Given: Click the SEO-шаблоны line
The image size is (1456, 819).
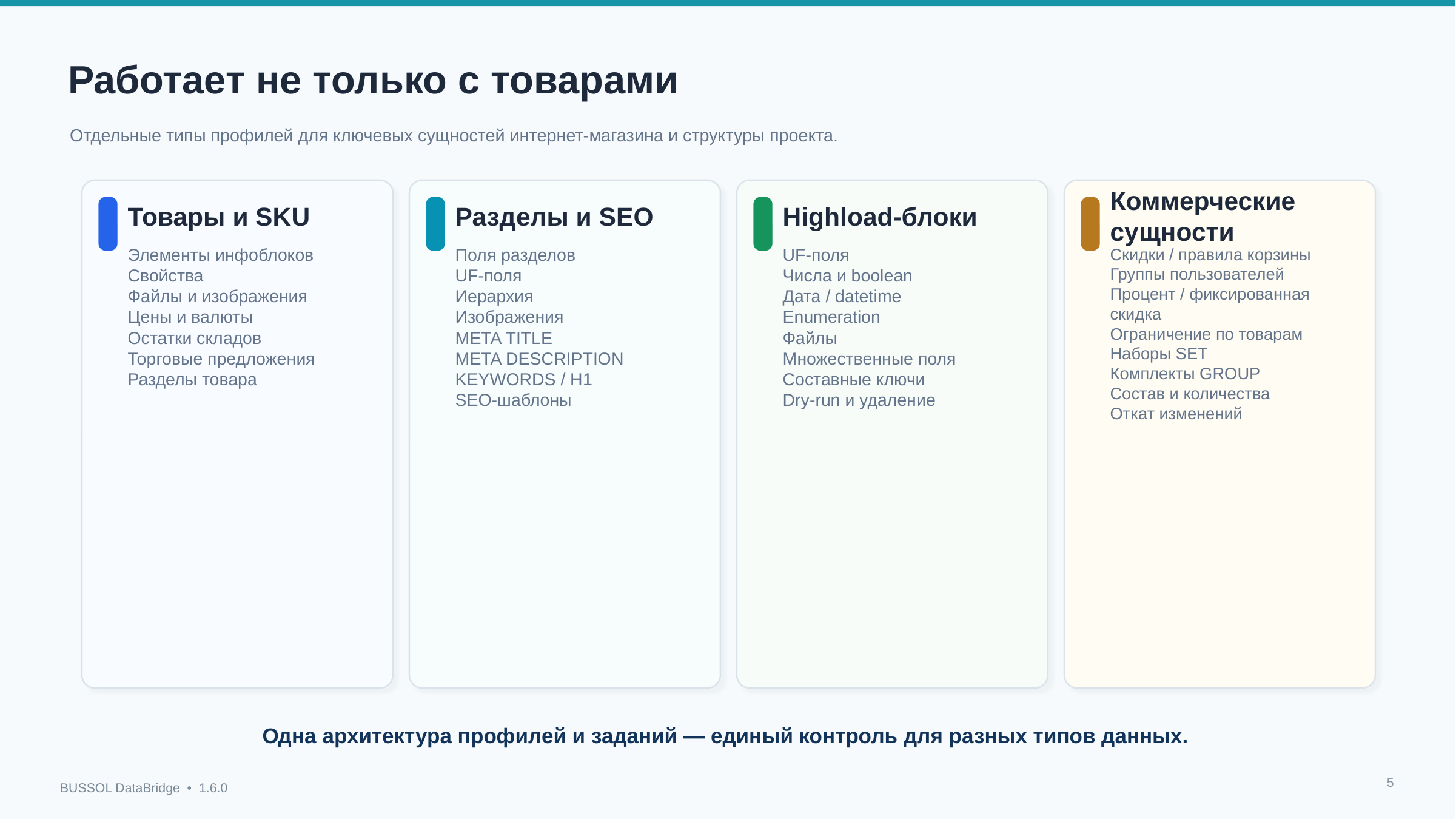Looking at the screenshot, I should tap(513, 400).
